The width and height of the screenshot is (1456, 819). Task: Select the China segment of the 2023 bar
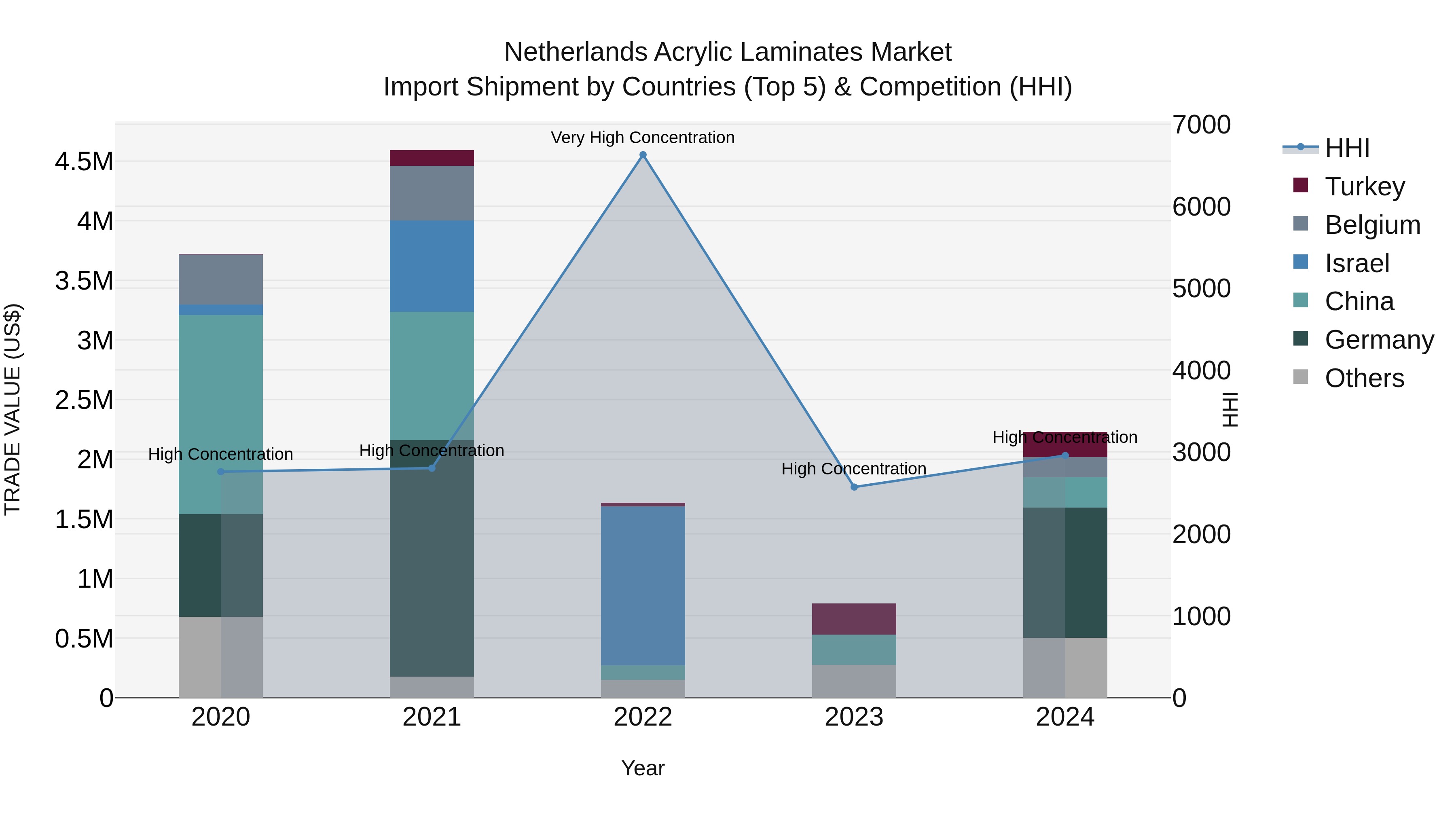[854, 650]
